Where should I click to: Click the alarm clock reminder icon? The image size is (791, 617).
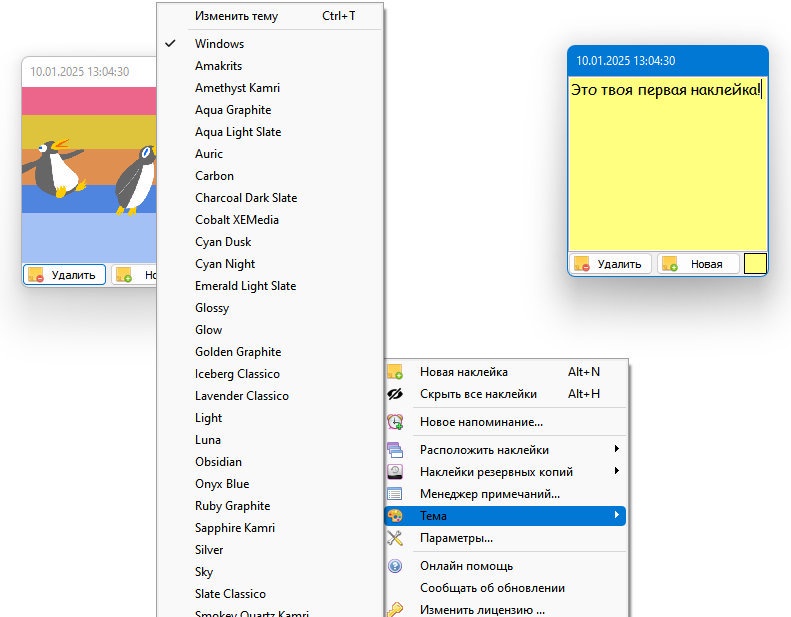(x=395, y=422)
